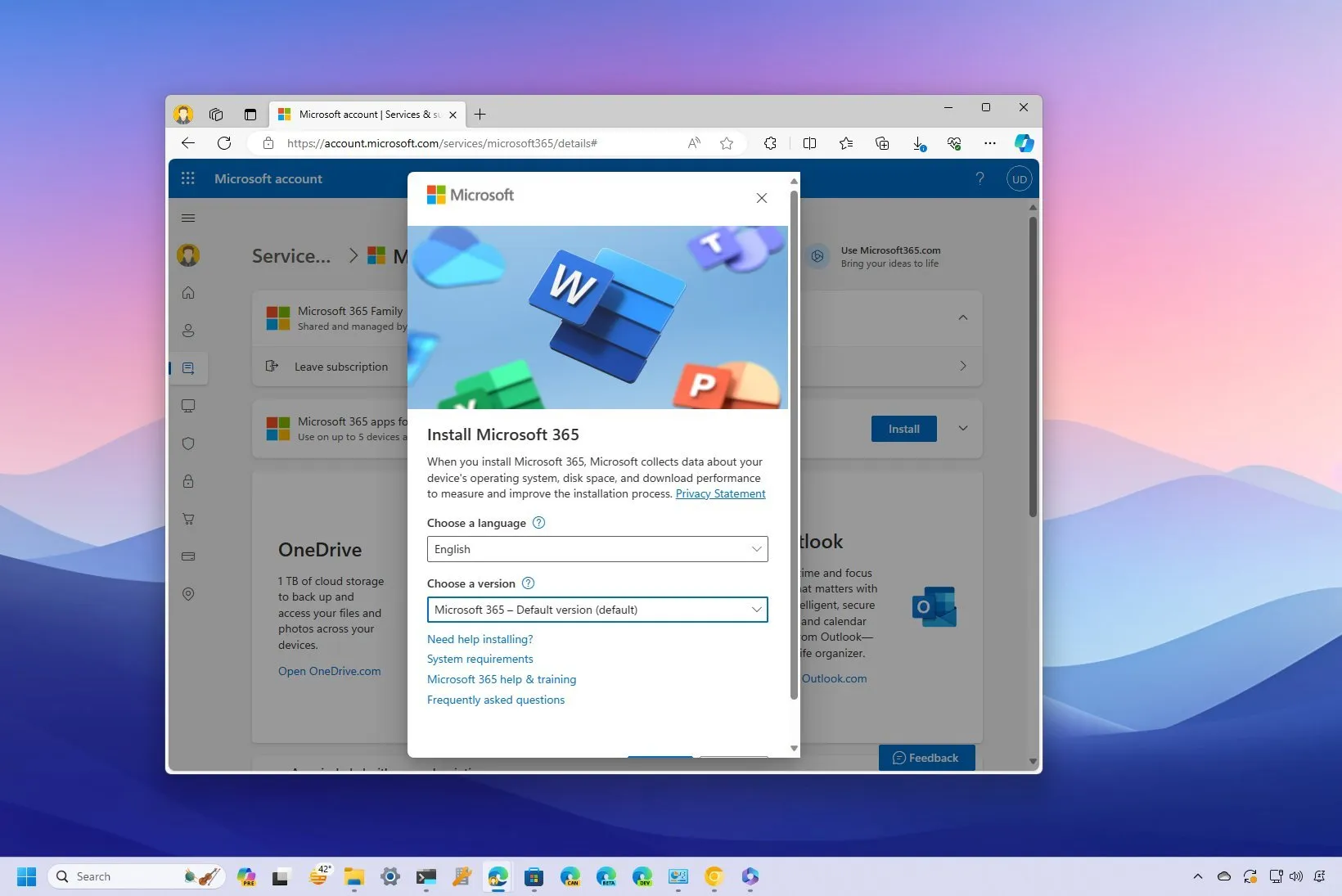Open the Settings and more browser menu
The image size is (1342, 896).
click(x=989, y=142)
